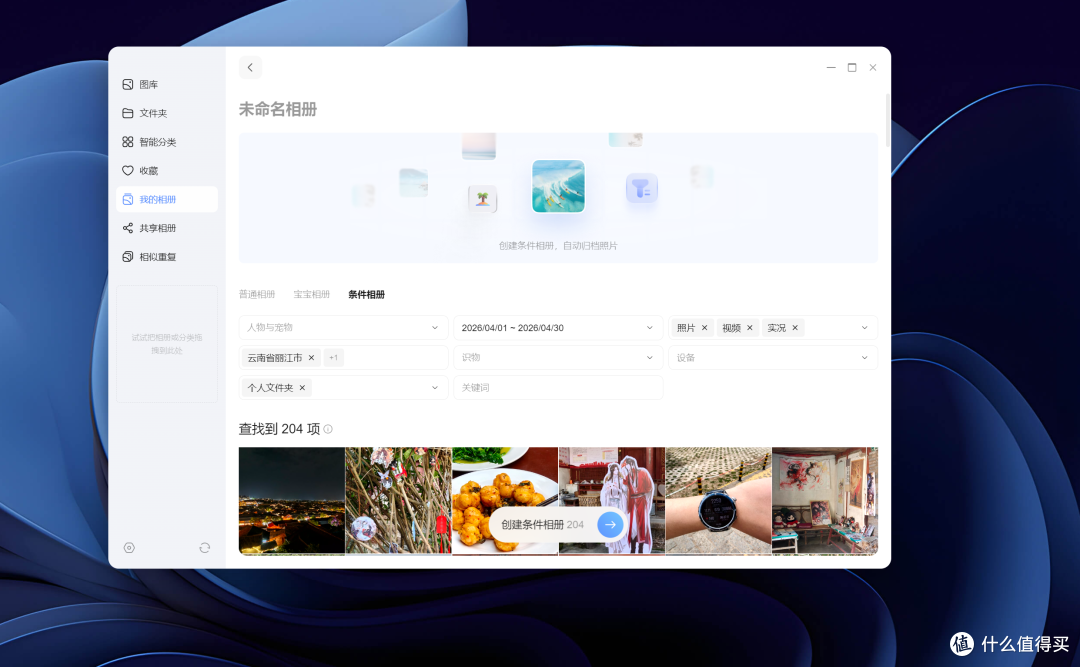The image size is (1080, 667).
Task: Click the 关键词 keyword input field
Action: pos(558,388)
